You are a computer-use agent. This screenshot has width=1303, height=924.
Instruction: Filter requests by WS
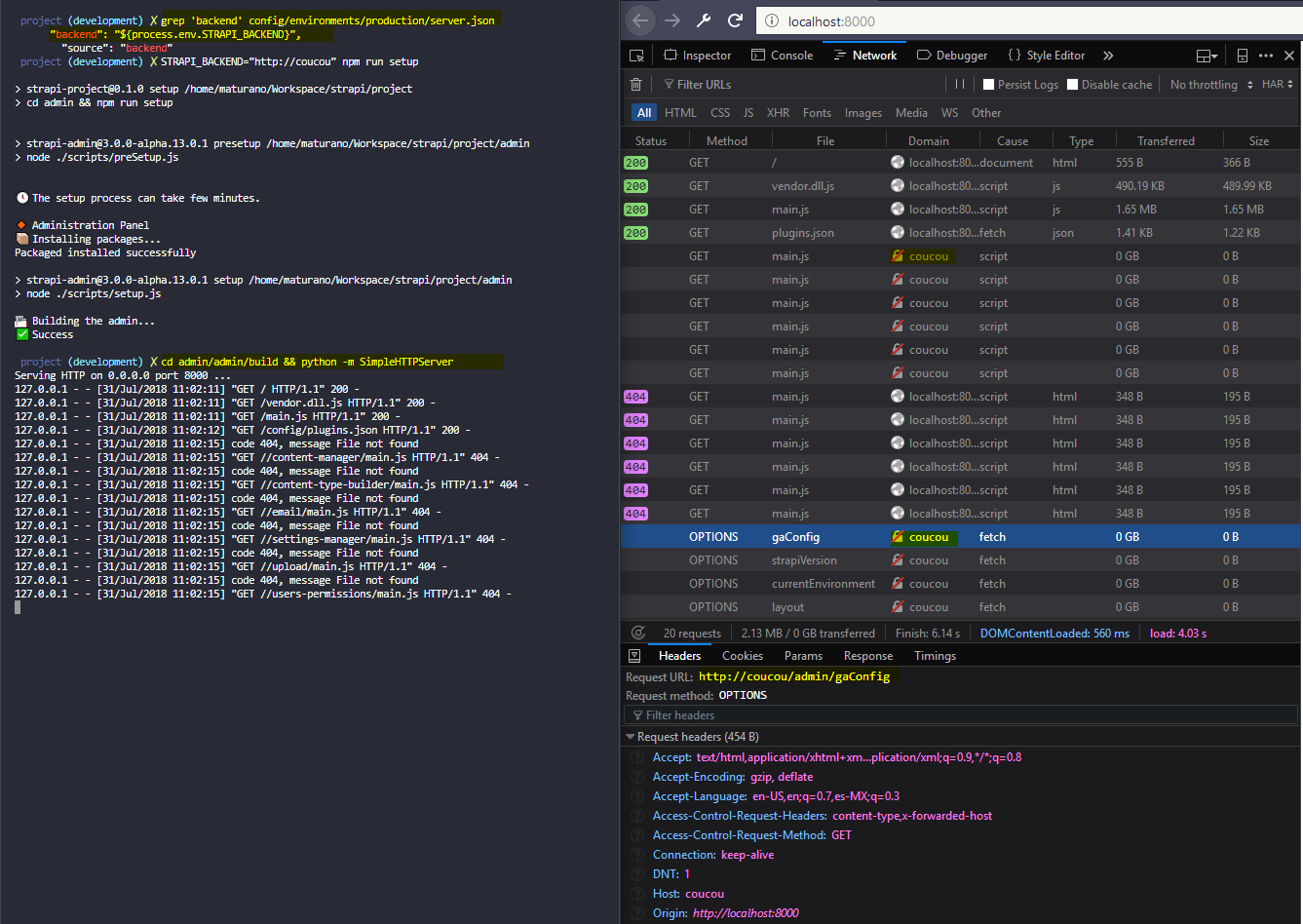point(949,113)
